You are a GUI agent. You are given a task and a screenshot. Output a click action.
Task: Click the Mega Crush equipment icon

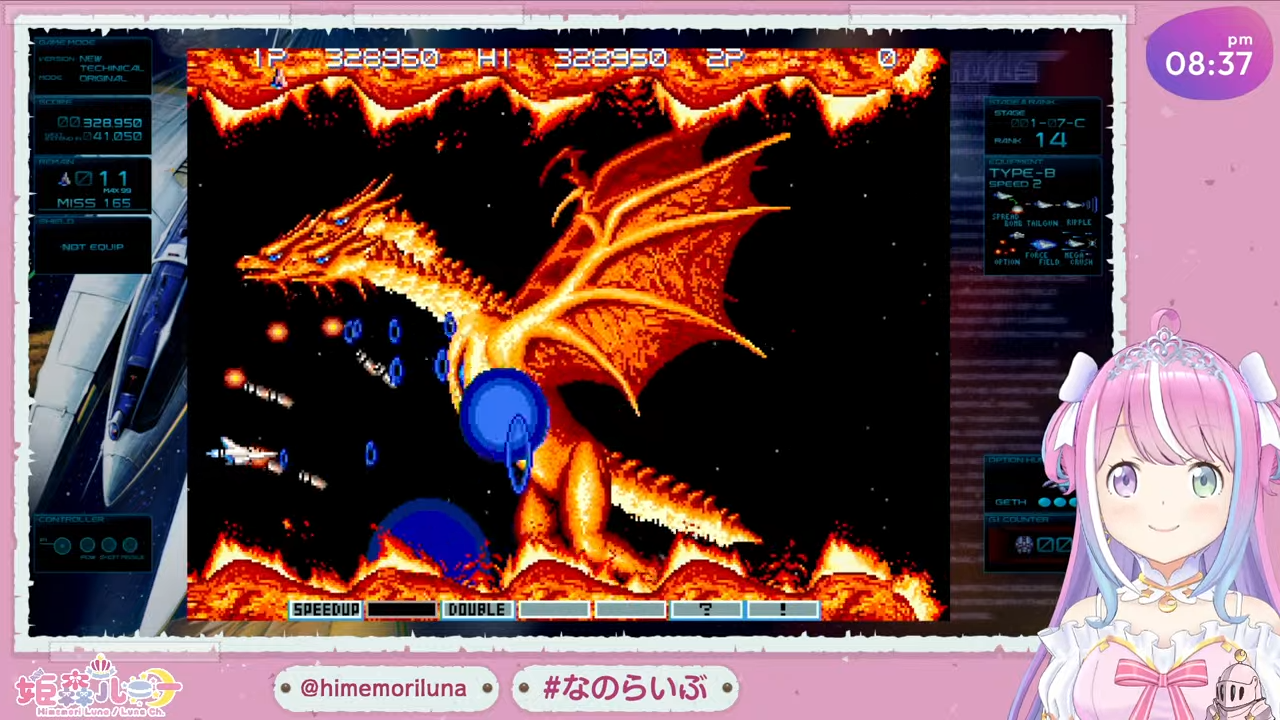click(x=1080, y=243)
